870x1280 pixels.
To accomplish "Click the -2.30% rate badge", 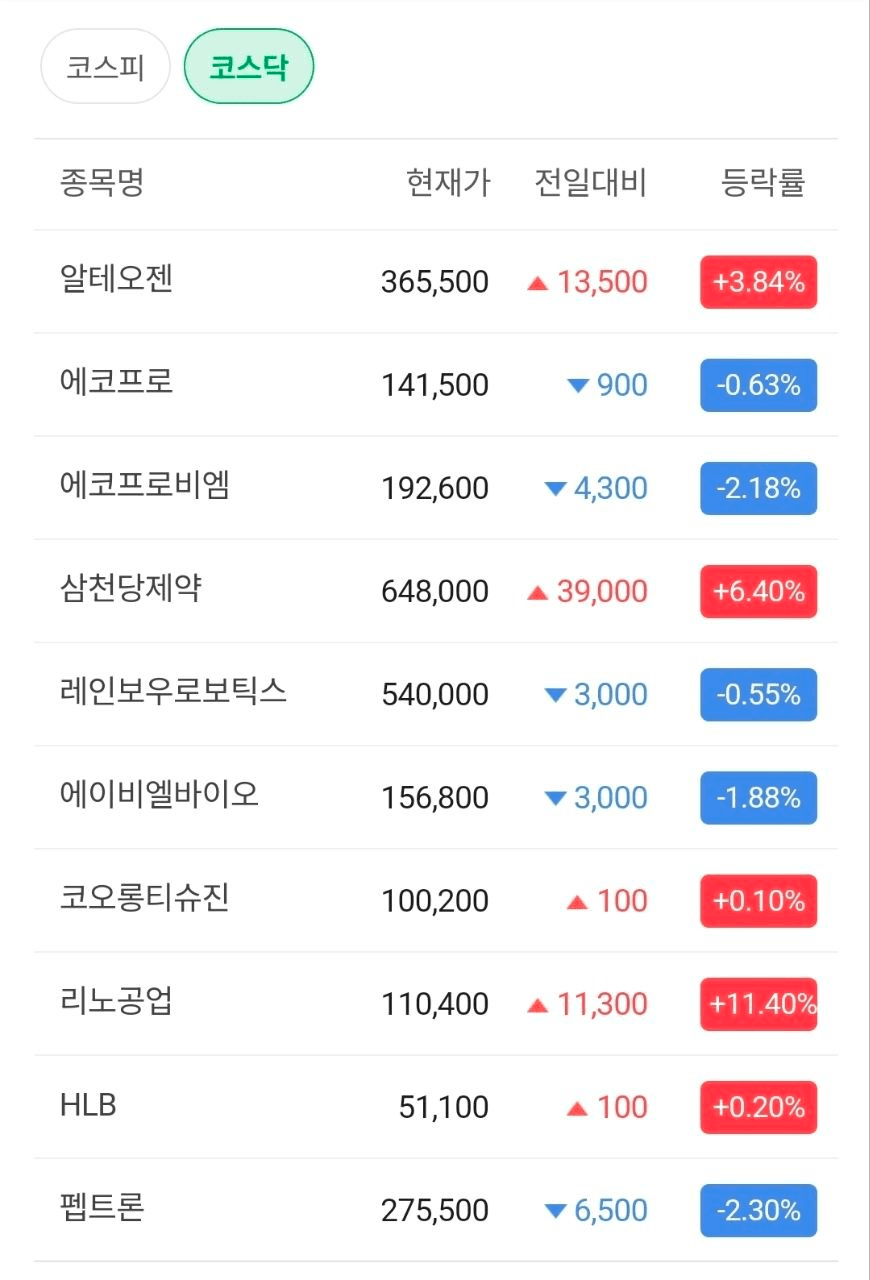I will (758, 1210).
